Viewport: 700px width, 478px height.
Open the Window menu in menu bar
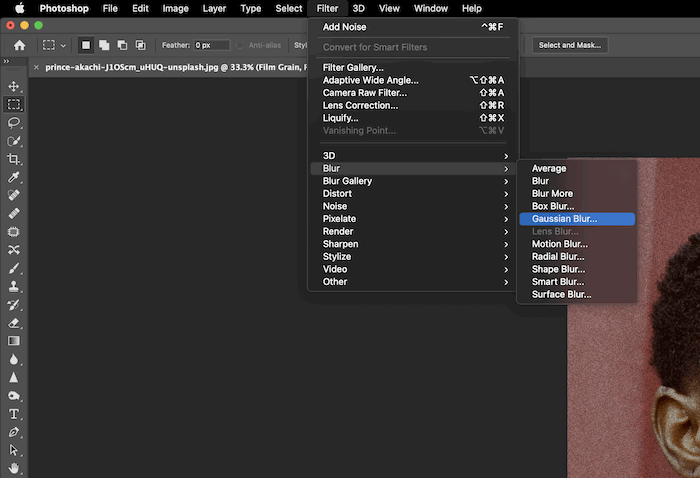[430, 8]
